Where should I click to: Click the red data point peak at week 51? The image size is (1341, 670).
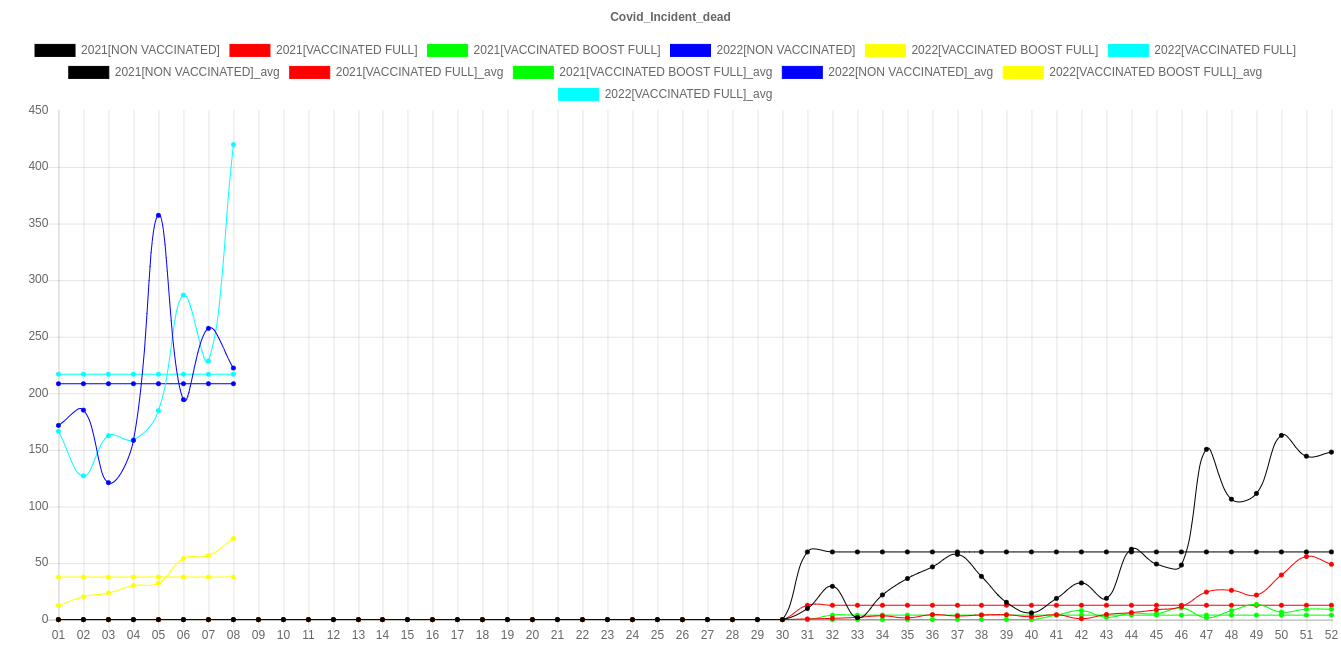[1306, 556]
